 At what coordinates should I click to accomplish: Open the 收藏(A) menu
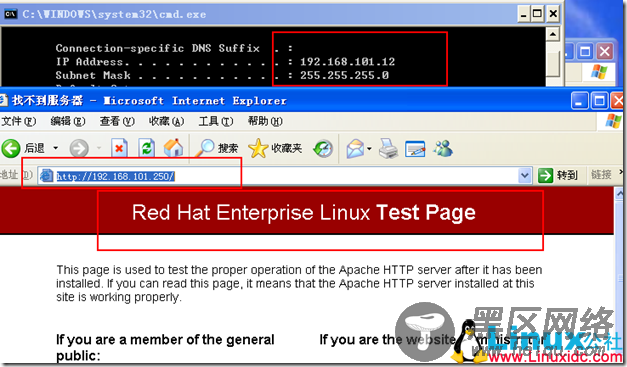point(166,121)
